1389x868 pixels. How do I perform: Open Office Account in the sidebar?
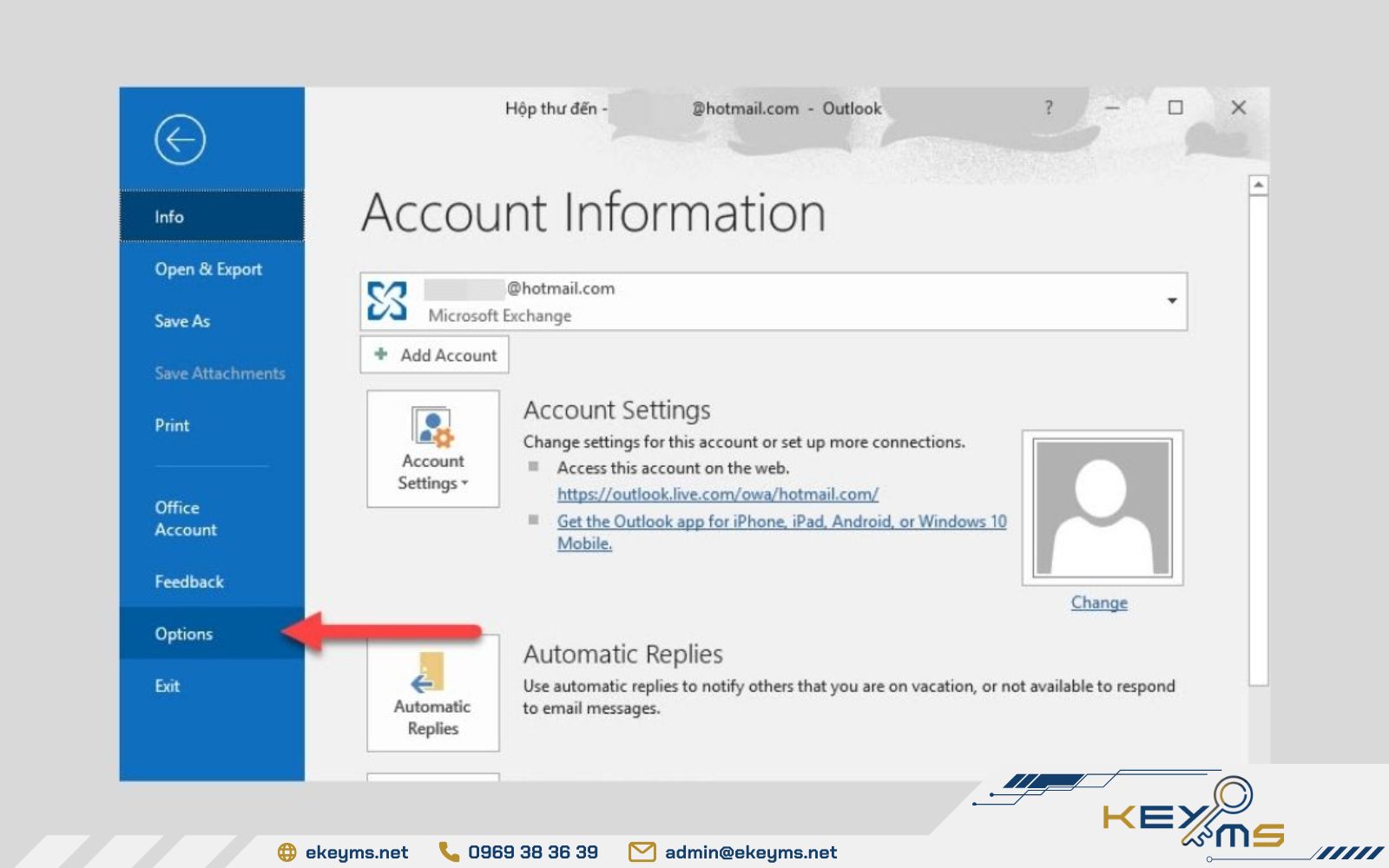212,518
